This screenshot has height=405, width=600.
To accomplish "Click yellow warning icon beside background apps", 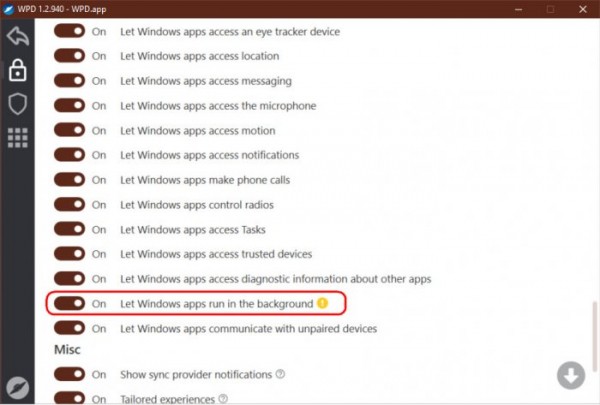I will coord(323,303).
